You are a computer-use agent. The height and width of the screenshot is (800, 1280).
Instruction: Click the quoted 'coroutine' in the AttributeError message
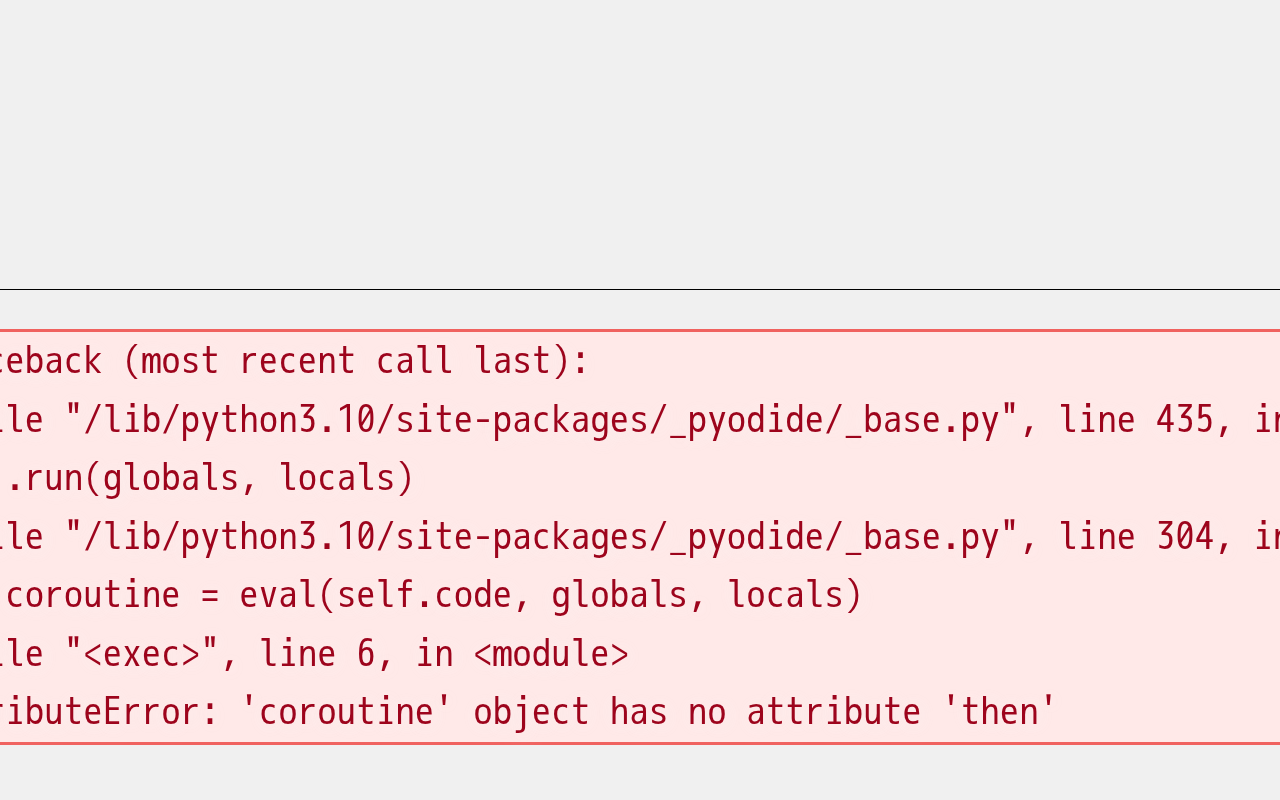[345, 712]
